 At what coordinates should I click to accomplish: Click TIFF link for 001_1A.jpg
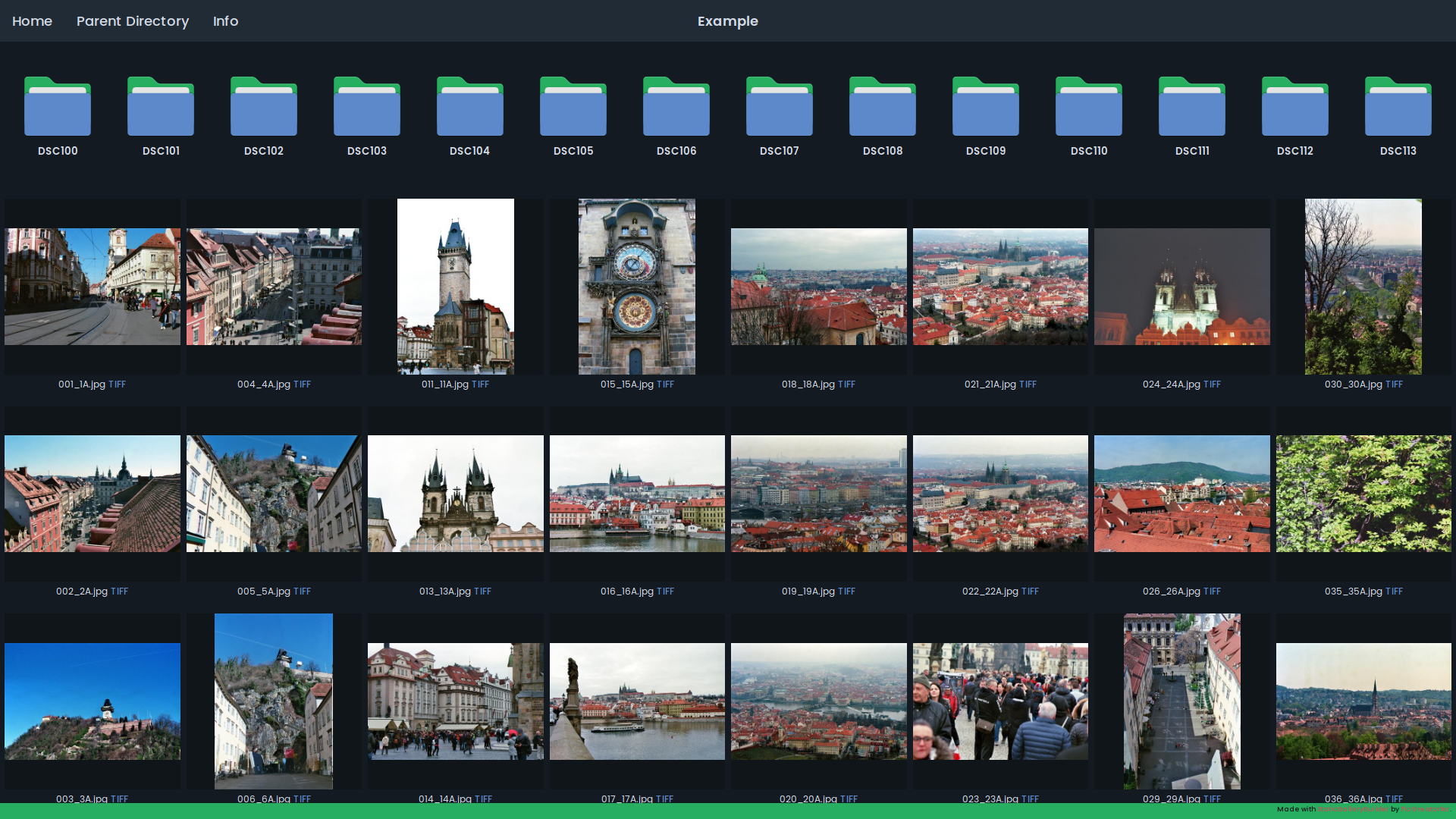pos(117,384)
